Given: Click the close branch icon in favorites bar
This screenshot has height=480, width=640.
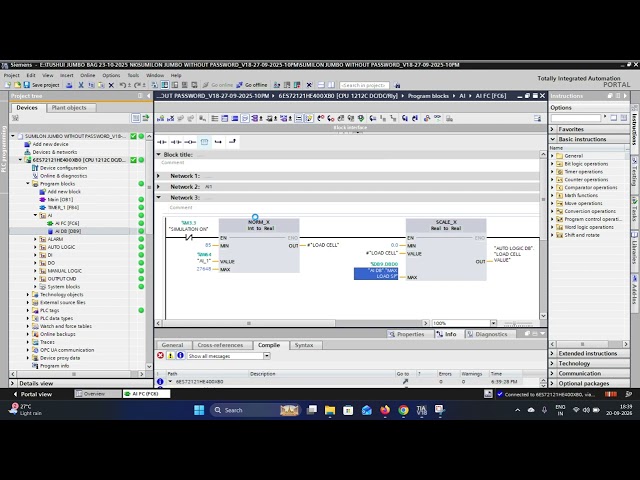Looking at the screenshot, I should [x=232, y=142].
